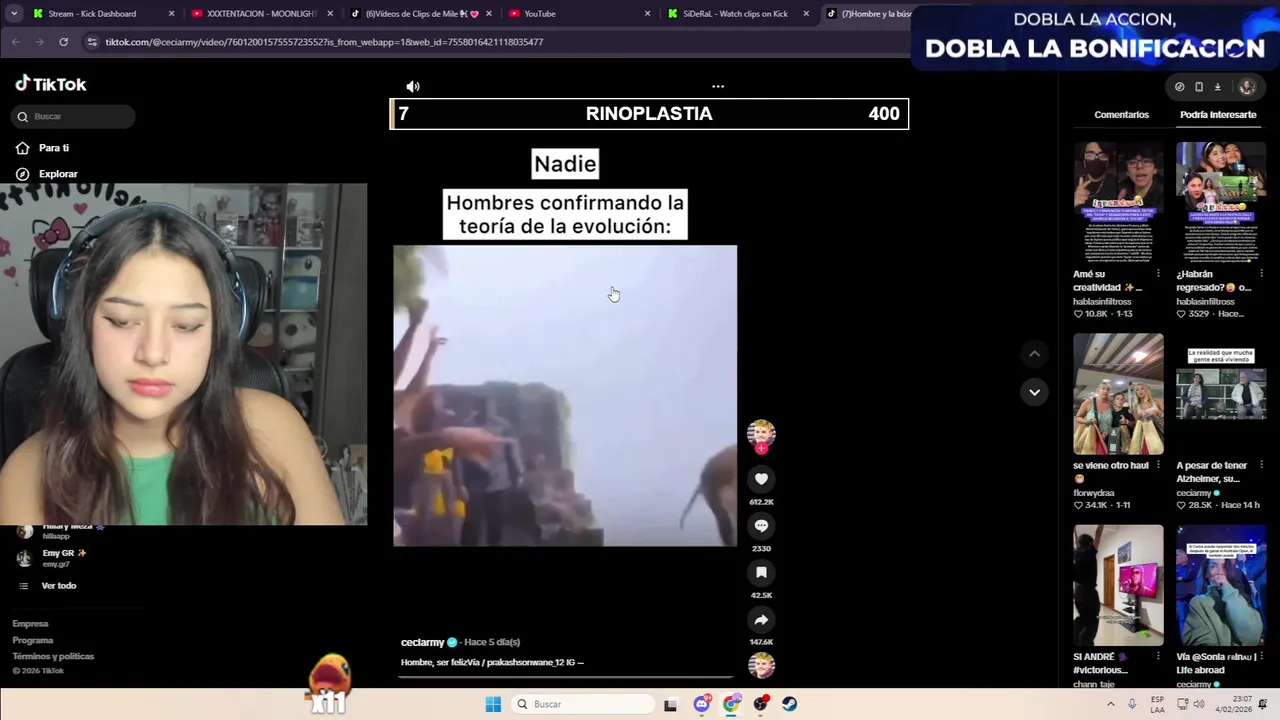Viewport: 1280px width, 720px height.
Task: Open the Explorar section
Action: pyautogui.click(x=58, y=174)
